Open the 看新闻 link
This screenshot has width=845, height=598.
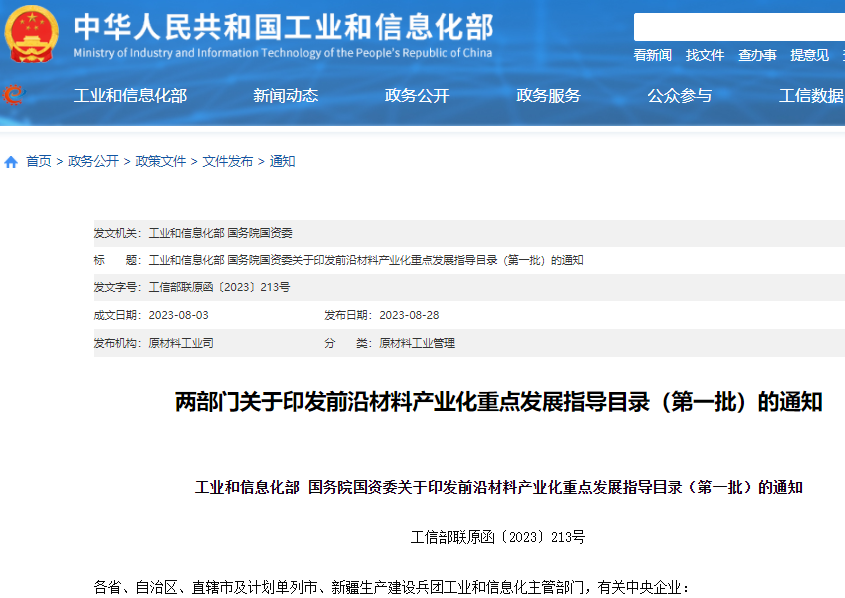tap(651, 55)
